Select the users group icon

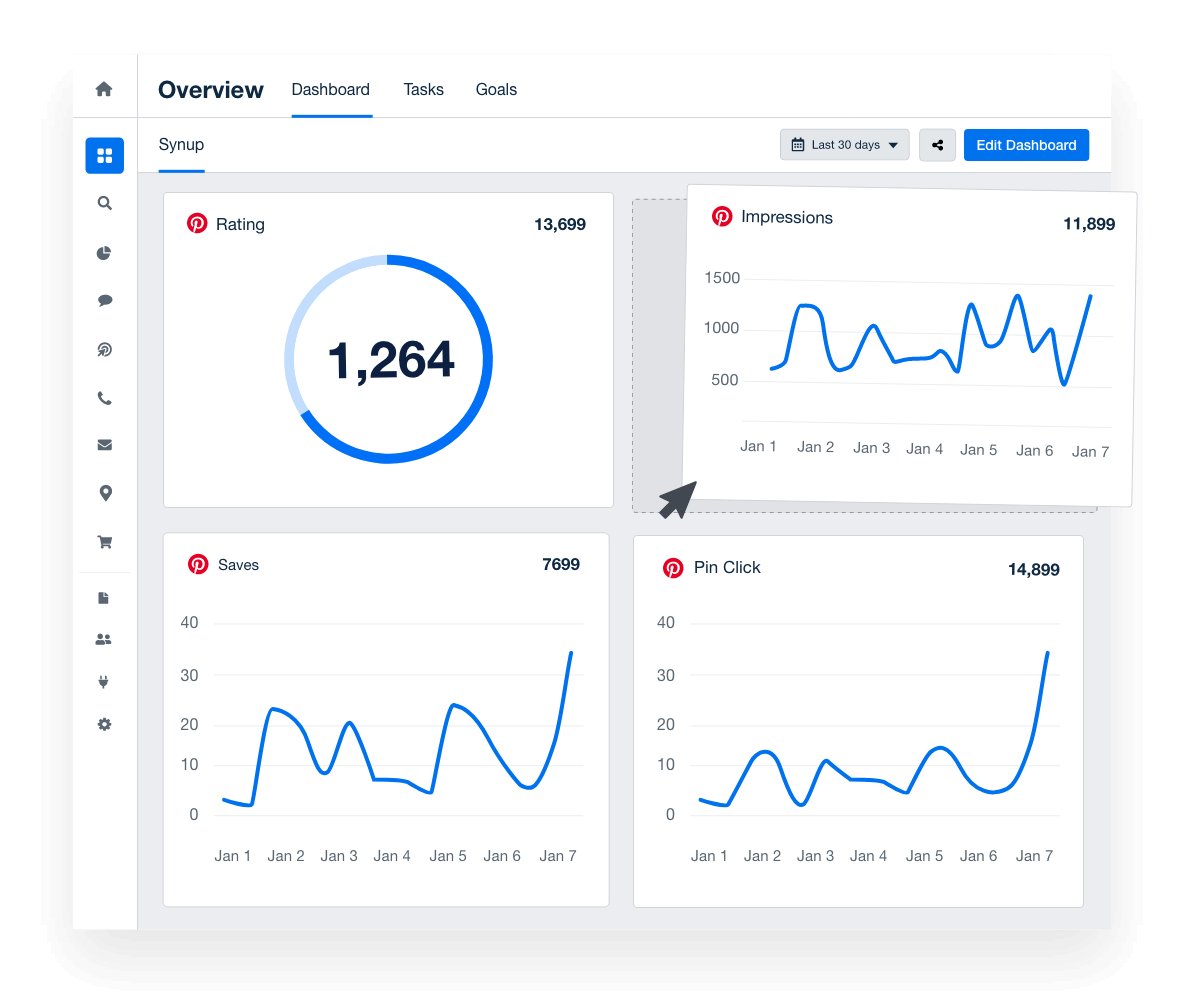(104, 639)
